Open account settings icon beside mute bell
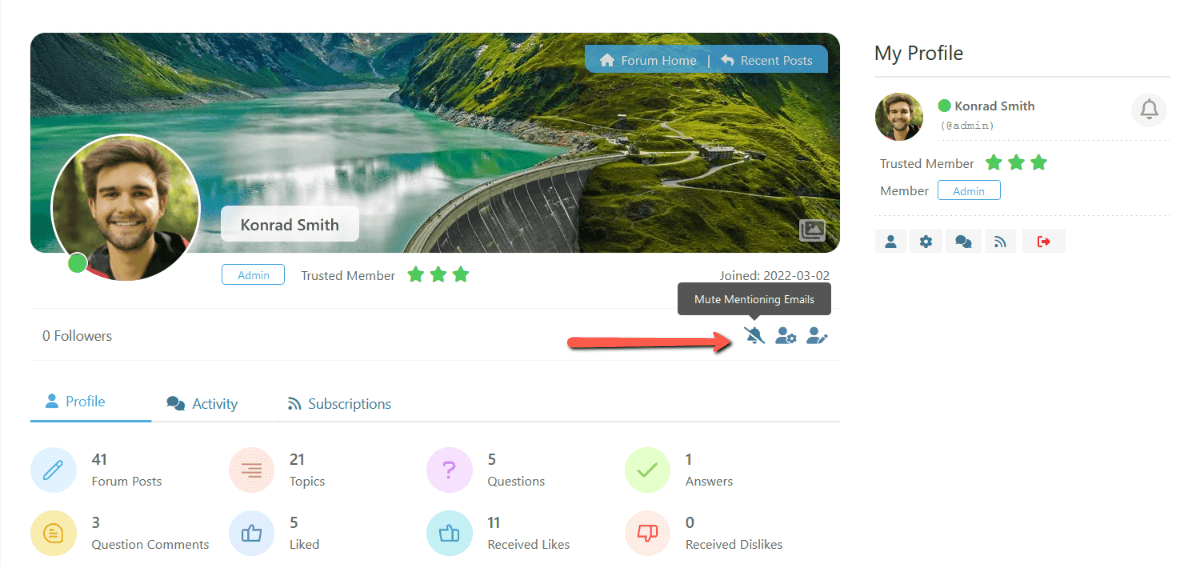The image size is (1196, 567). pyautogui.click(x=786, y=335)
